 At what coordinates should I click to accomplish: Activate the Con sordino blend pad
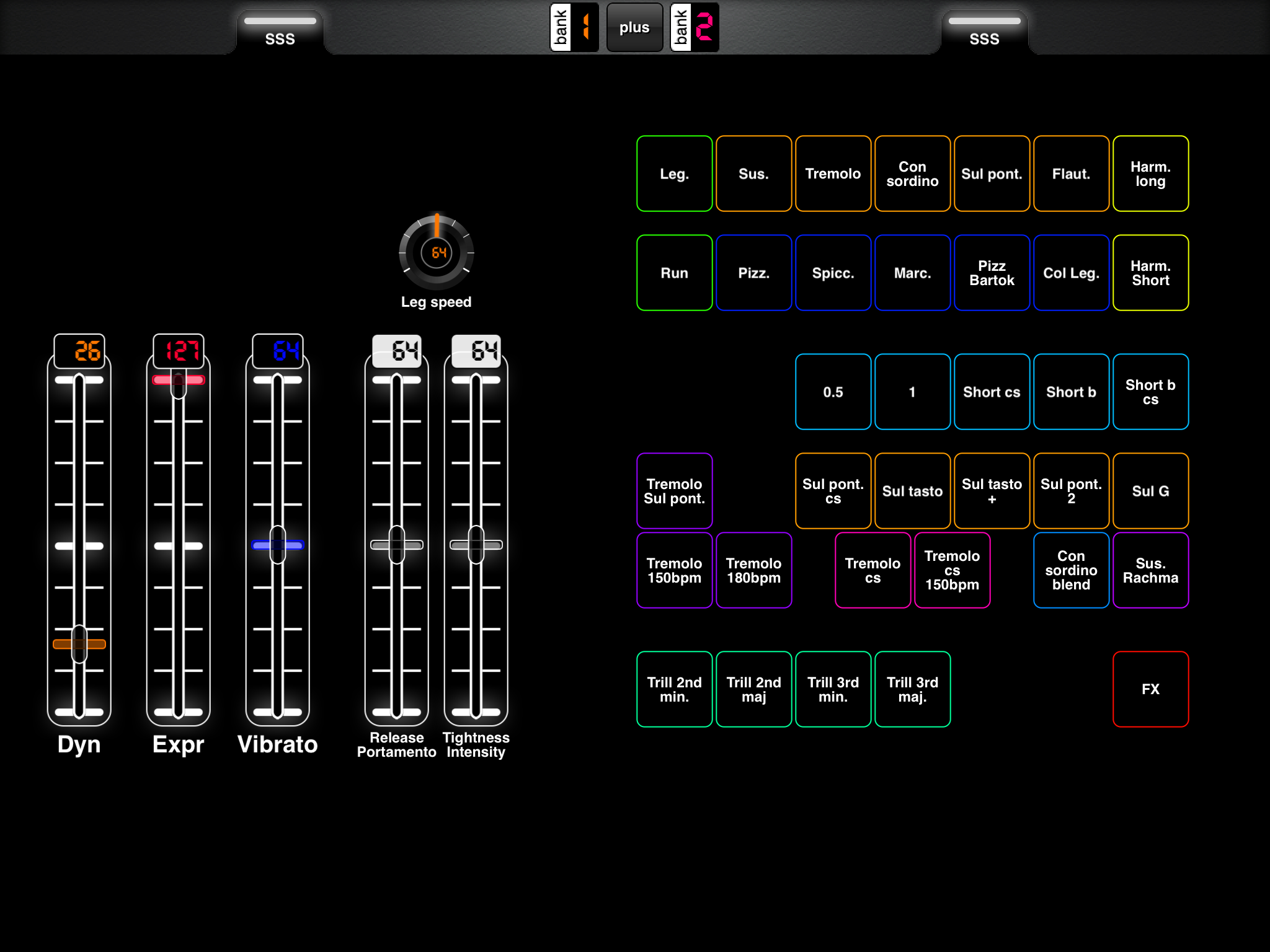[1071, 570]
